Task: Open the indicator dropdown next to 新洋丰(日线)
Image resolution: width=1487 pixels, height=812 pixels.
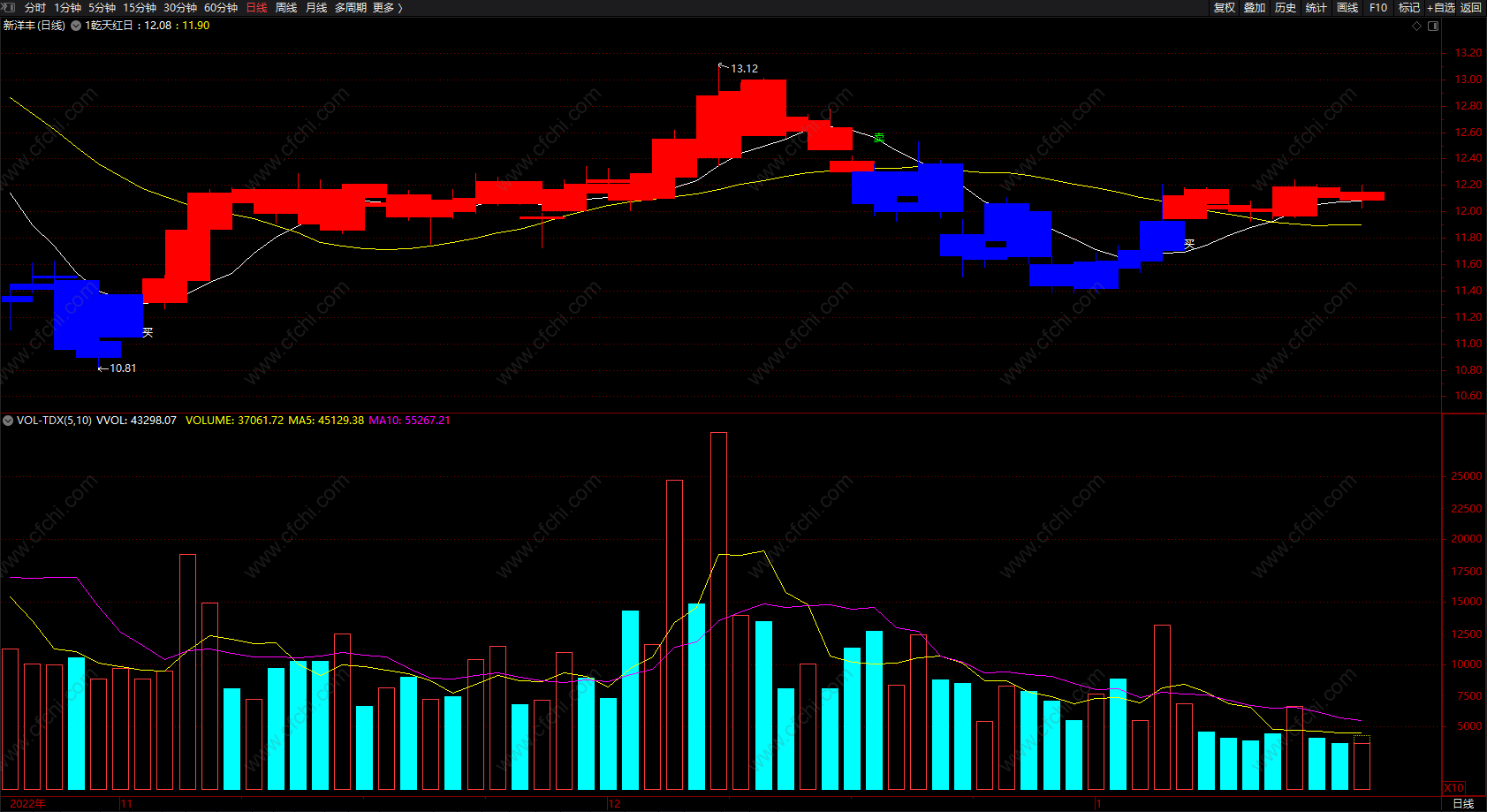Action: (x=76, y=26)
